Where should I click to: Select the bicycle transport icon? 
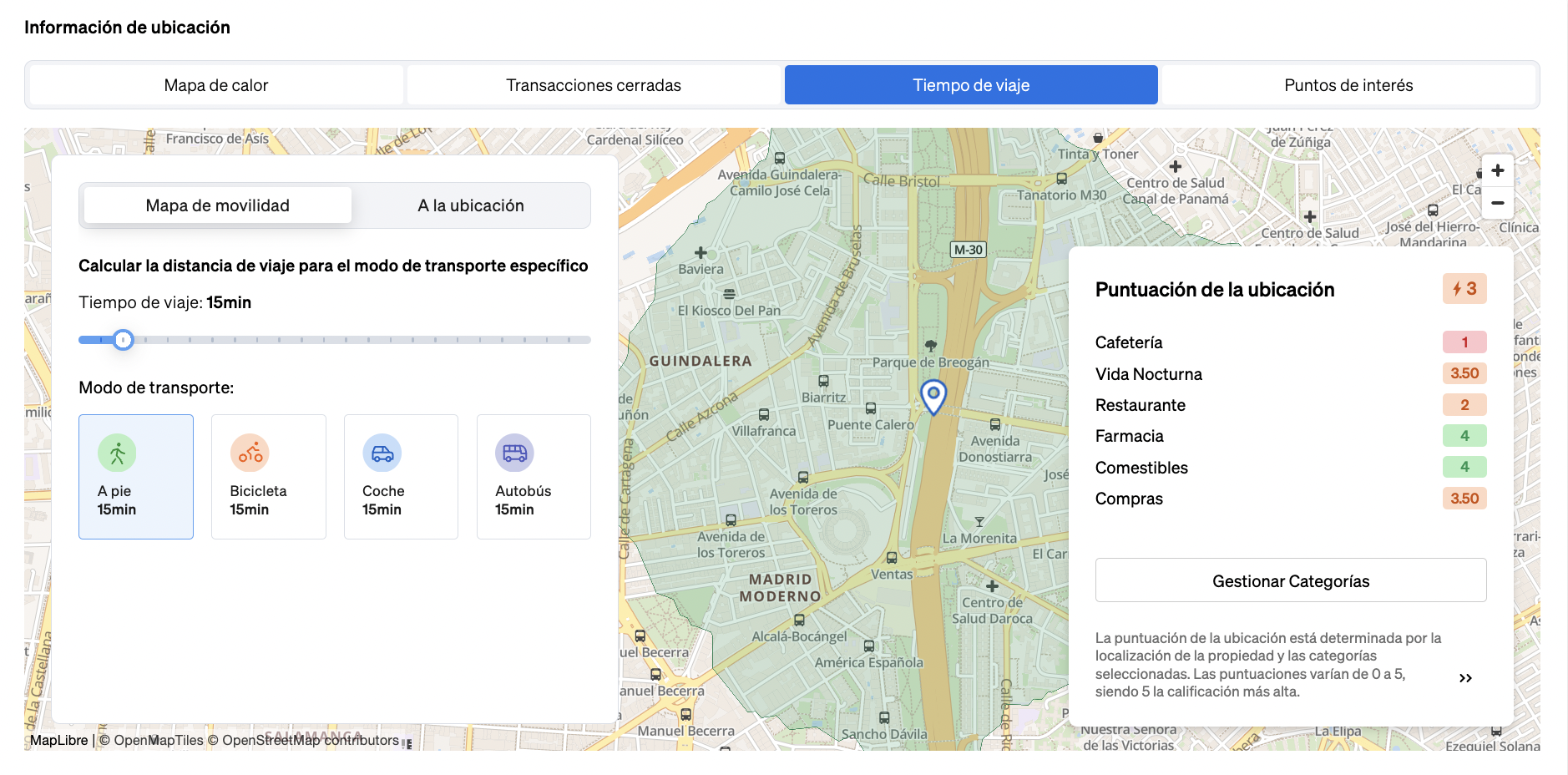[250, 453]
